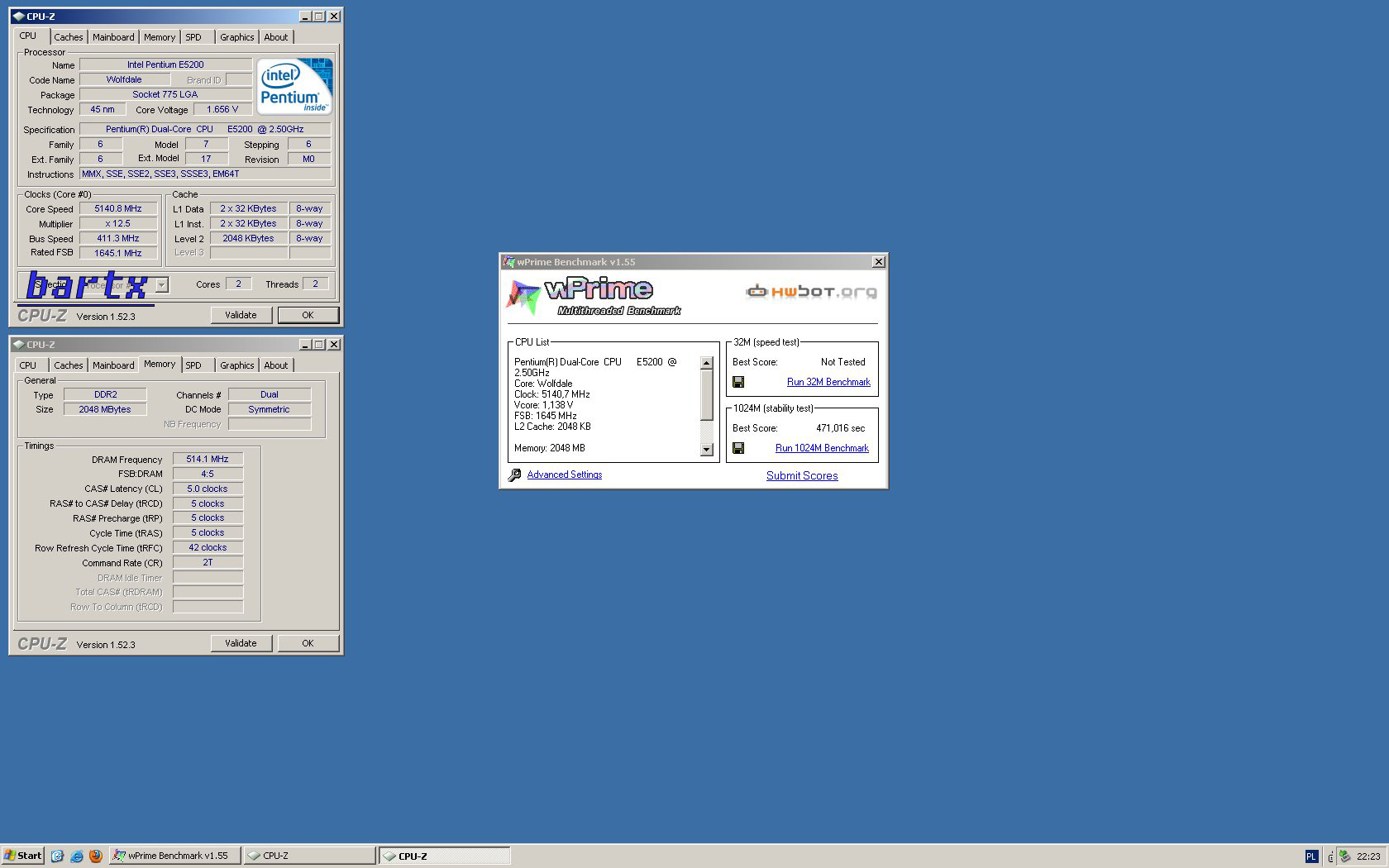Click Validate in the lower CPU-Z window

coord(241,643)
